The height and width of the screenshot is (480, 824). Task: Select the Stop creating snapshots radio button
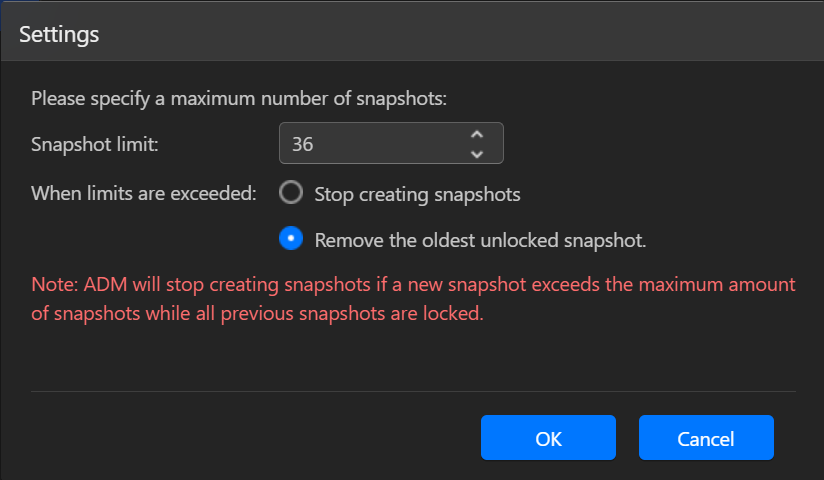click(x=290, y=193)
